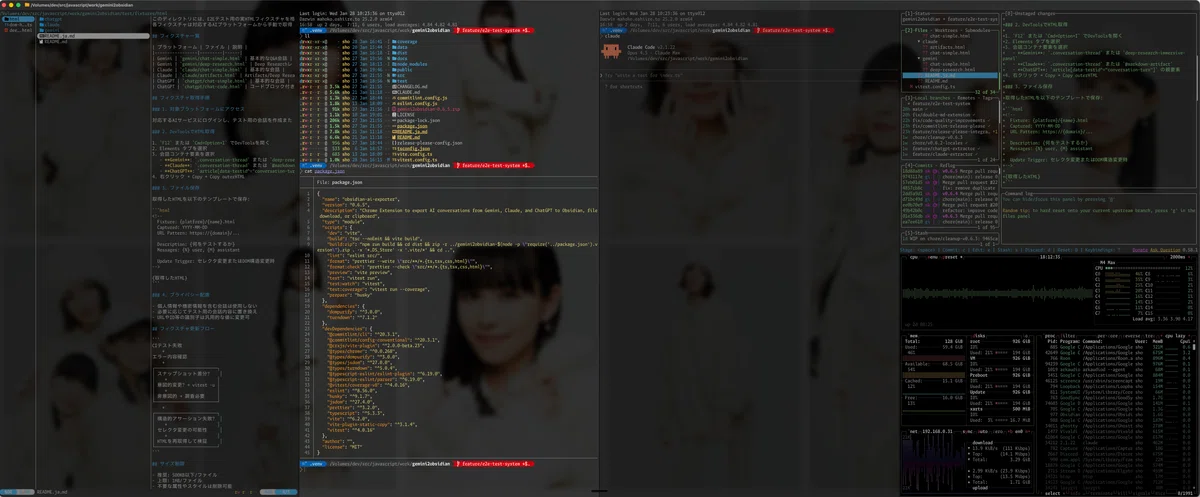
Task: Open Reflog tab in lazygit commits panel
Action: click(947, 165)
